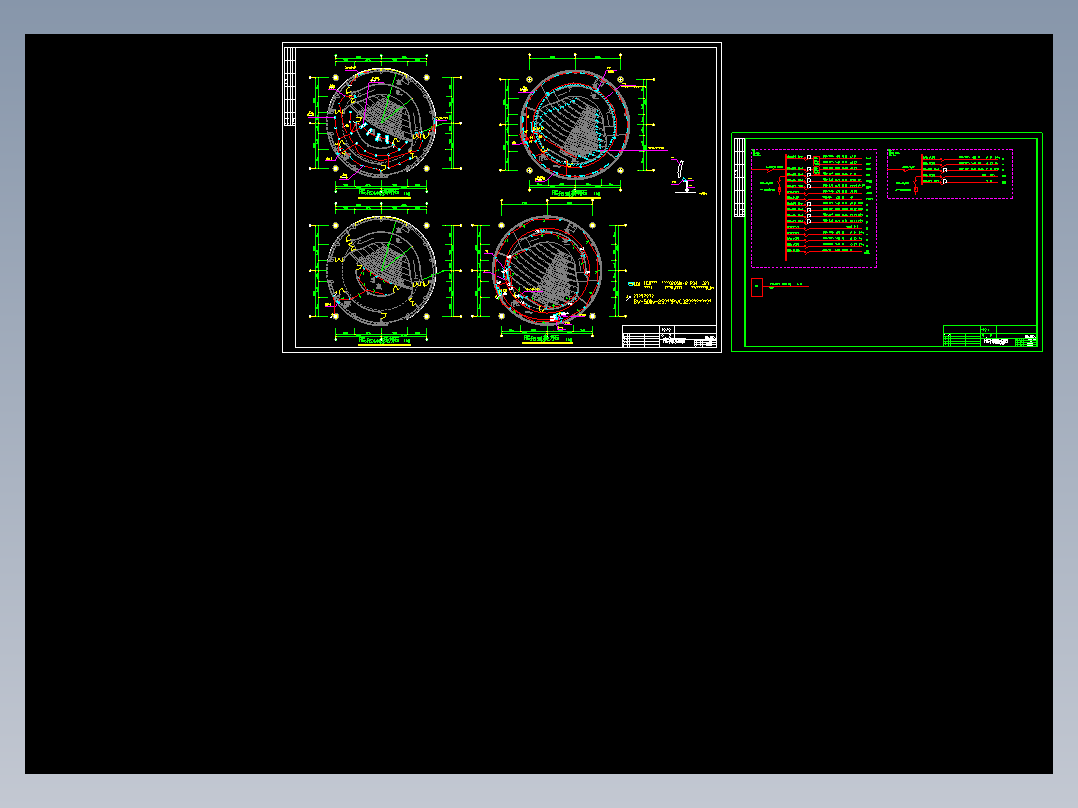Select the bottom-left circular floor plan
This screenshot has height=808, width=1078.
381,271
